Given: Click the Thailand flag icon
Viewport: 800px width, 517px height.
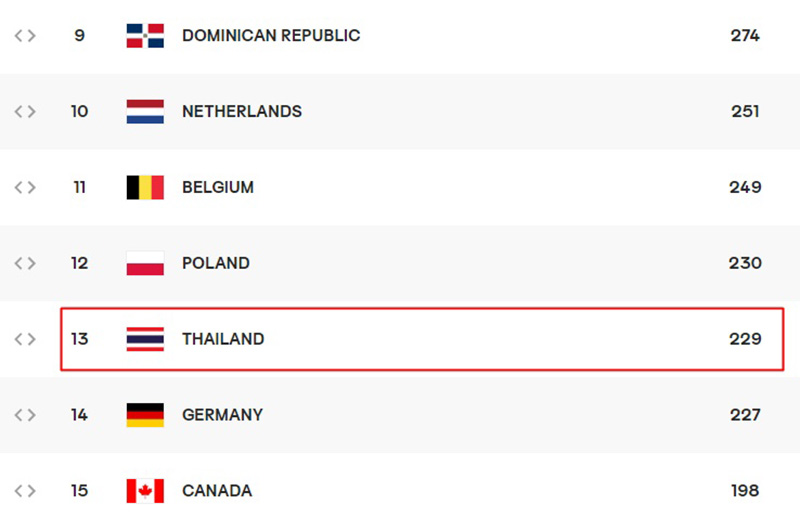Looking at the screenshot, I should click(x=145, y=340).
